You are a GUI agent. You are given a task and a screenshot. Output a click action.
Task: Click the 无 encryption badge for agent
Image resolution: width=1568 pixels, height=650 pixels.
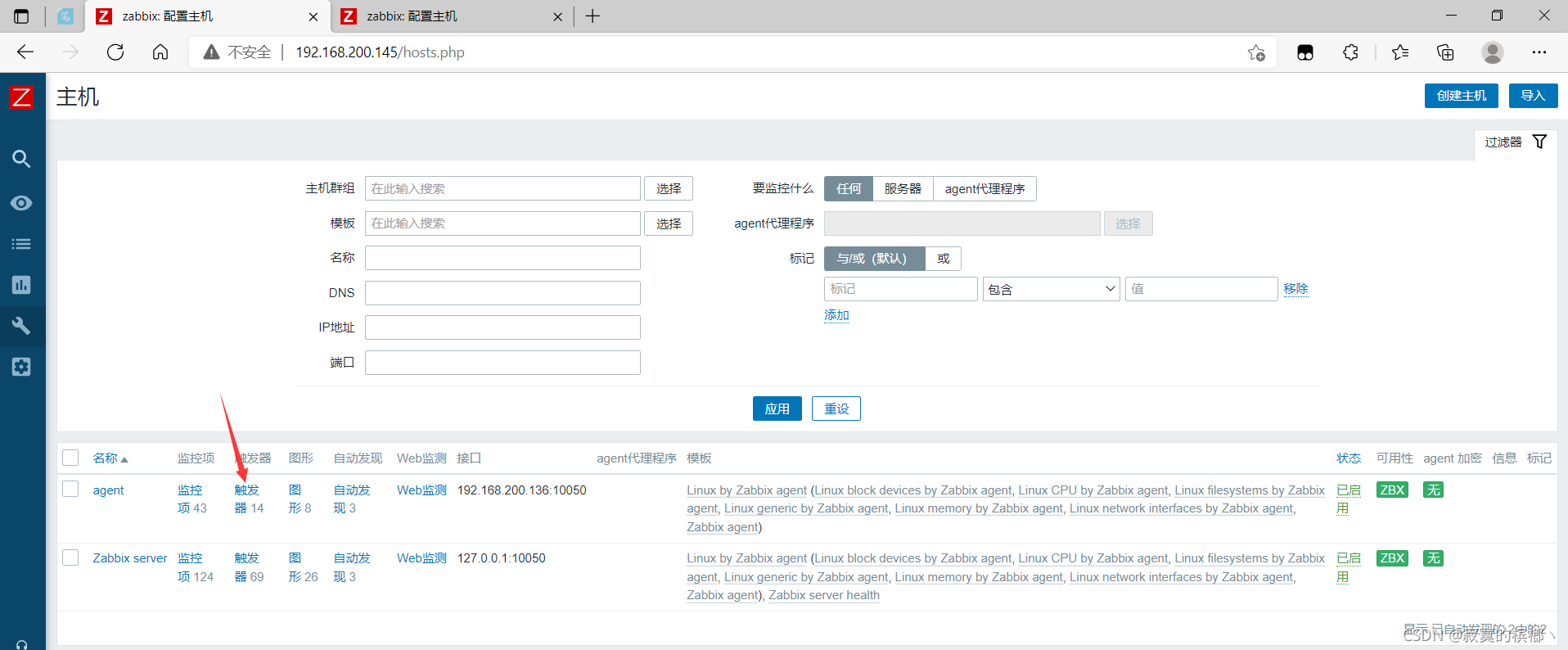(1434, 490)
